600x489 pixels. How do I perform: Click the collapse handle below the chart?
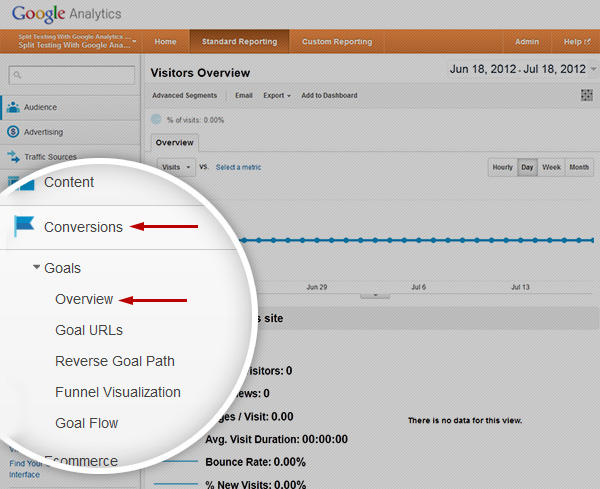click(x=375, y=295)
